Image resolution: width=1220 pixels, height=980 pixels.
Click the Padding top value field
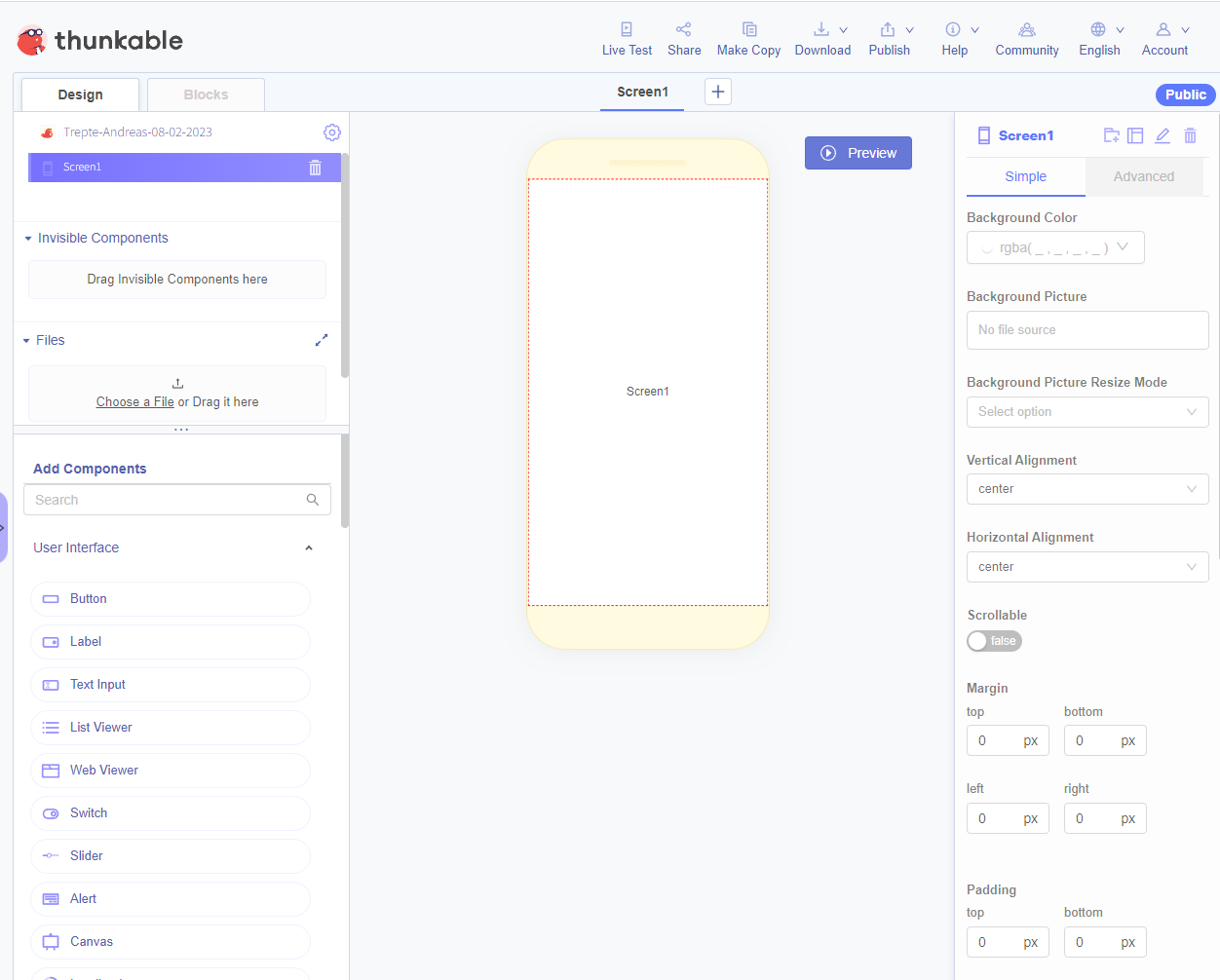coord(1008,942)
